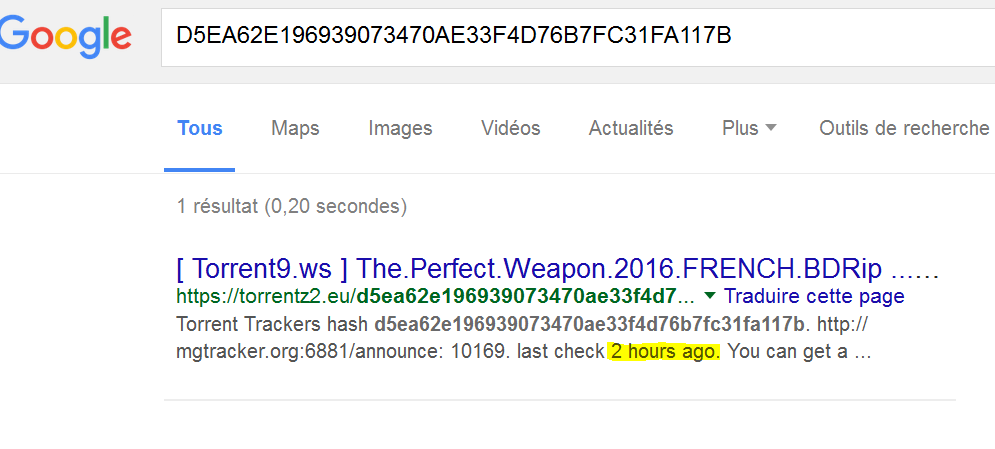
Task: Click the Traduire cette page link
Action: pos(814,297)
